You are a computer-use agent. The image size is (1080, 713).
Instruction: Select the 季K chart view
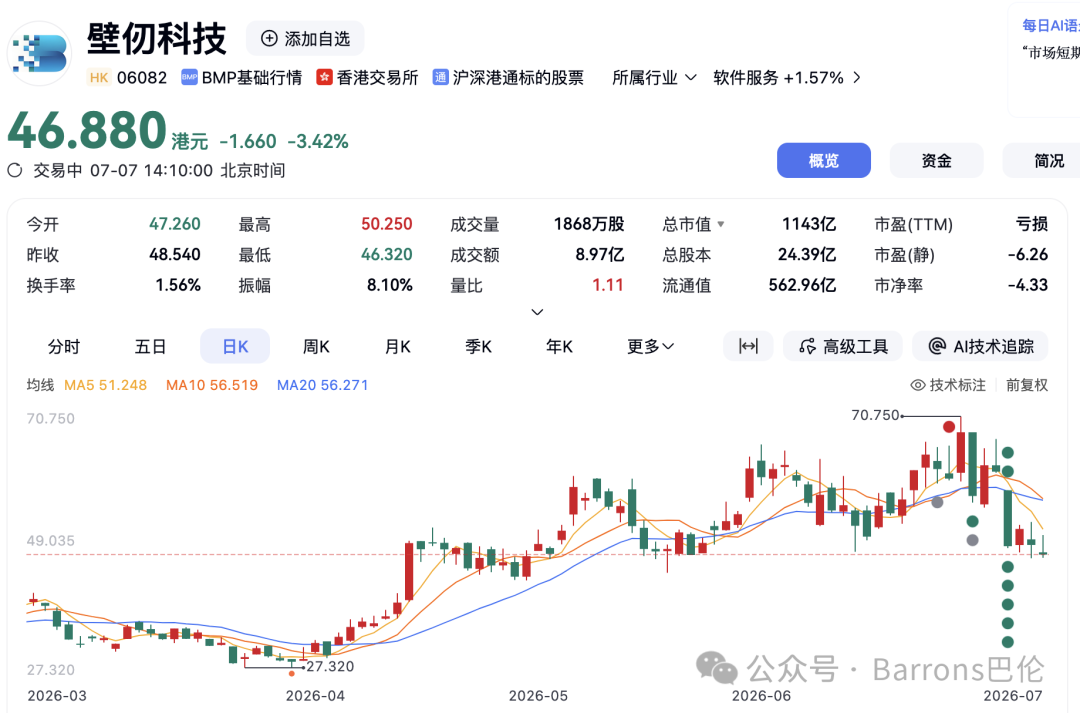click(x=479, y=347)
